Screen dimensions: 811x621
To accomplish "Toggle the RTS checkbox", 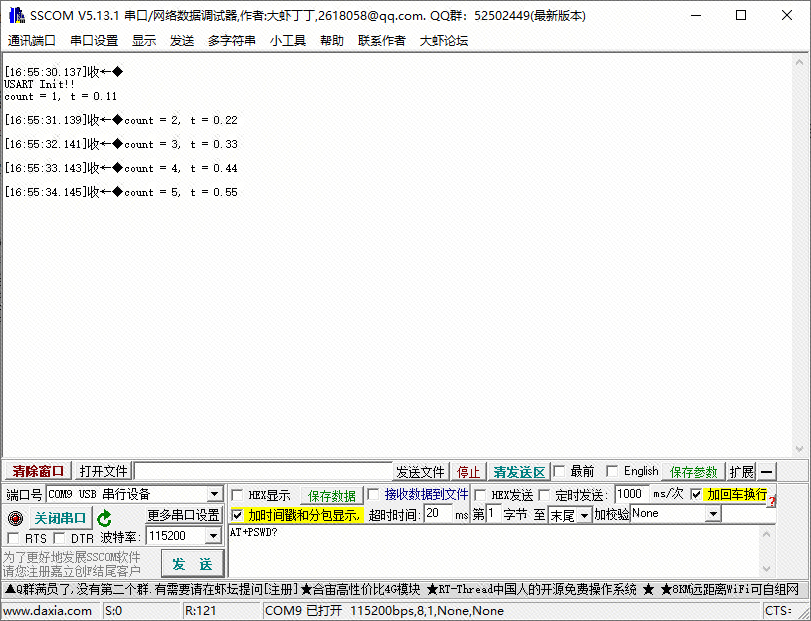I will pos(13,538).
